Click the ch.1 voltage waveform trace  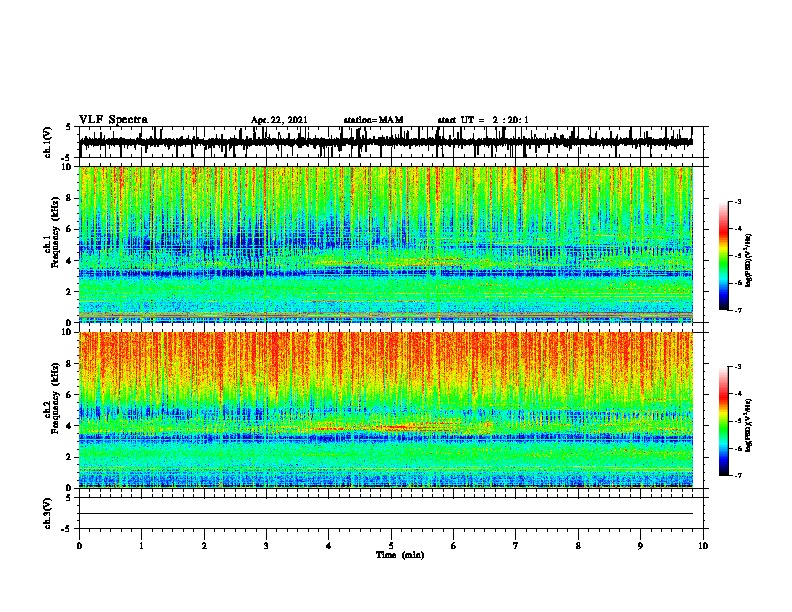coord(386,142)
